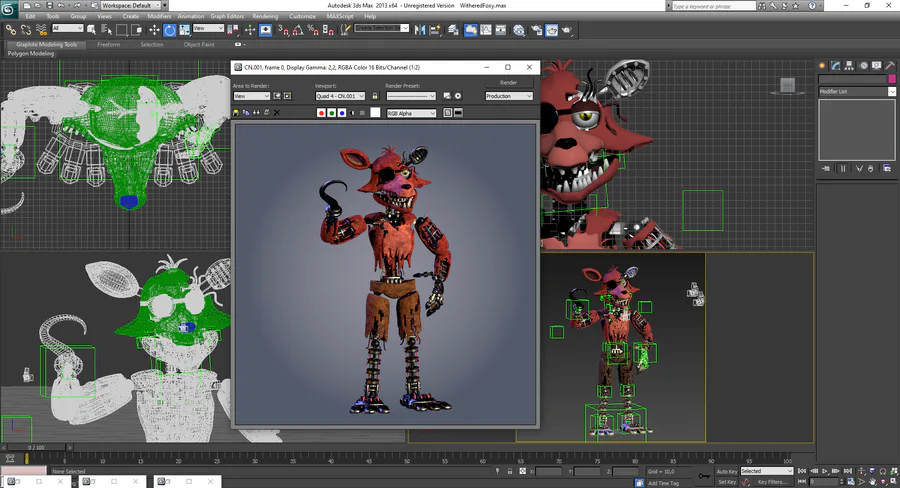
Task: Toggle Spinner Snap in the toolbar
Action: 328,30
